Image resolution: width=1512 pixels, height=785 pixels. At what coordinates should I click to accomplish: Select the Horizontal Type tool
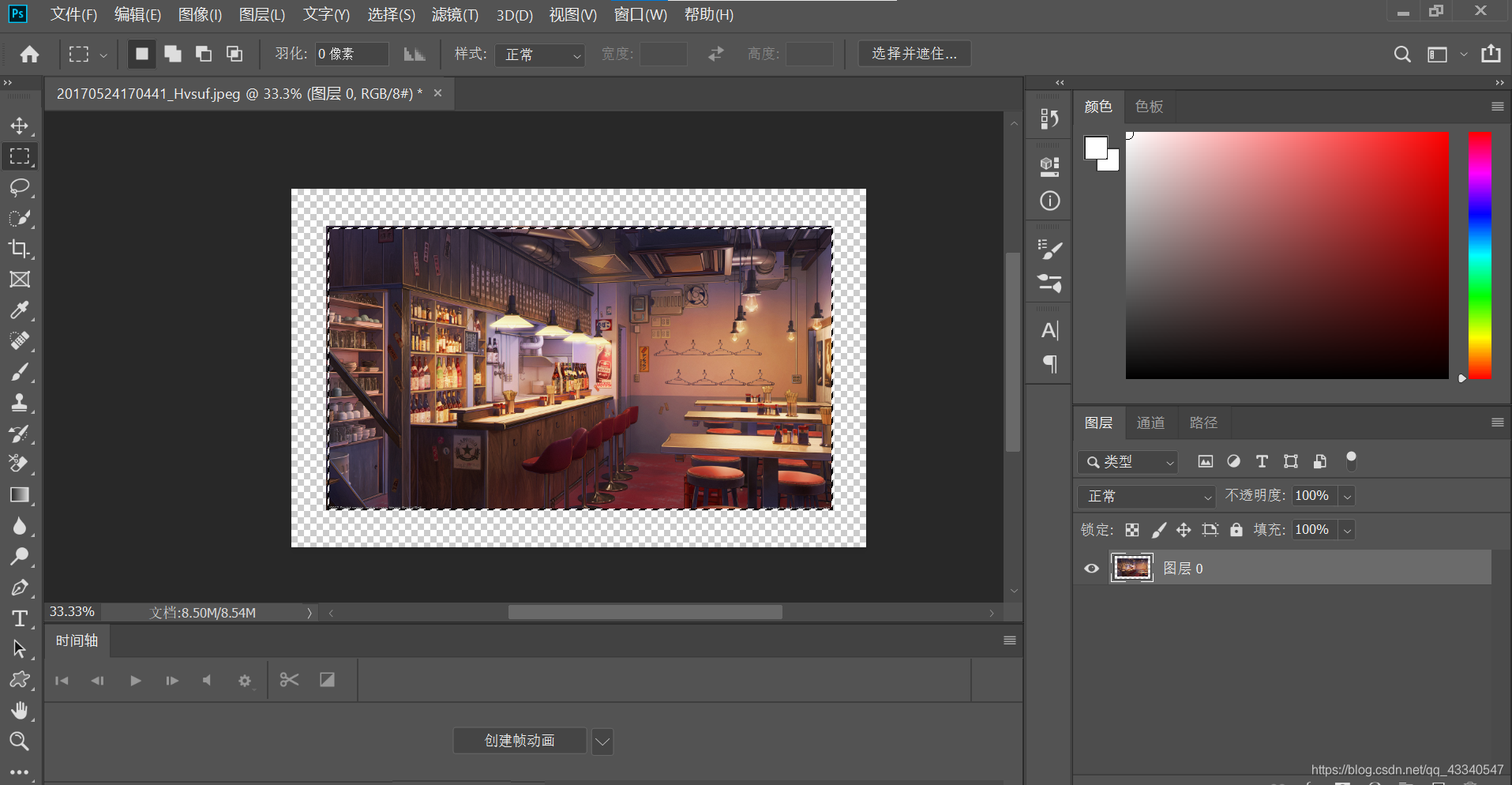pos(20,618)
